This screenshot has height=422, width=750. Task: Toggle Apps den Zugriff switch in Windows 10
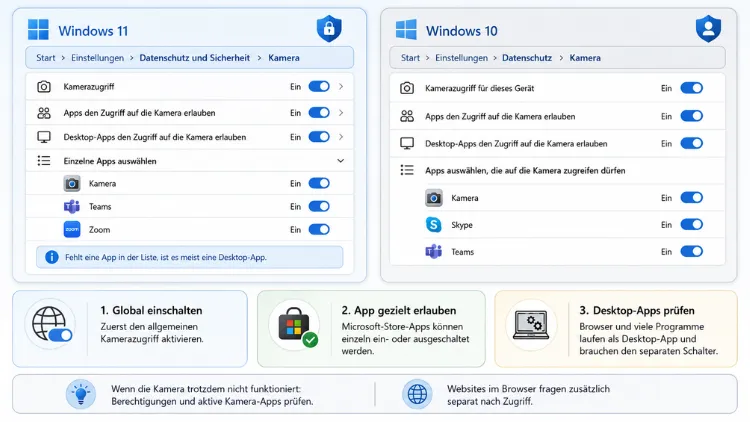coord(692,116)
